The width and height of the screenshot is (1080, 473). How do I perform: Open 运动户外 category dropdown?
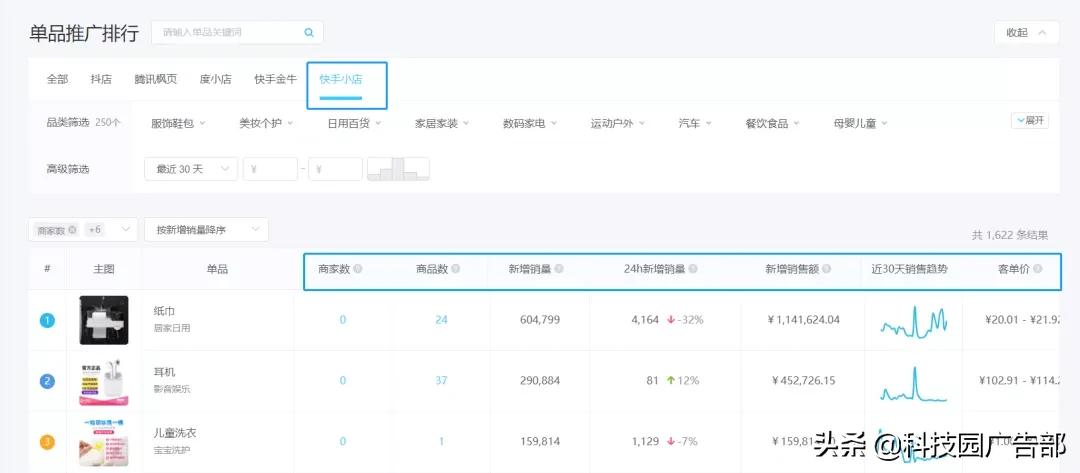618,123
